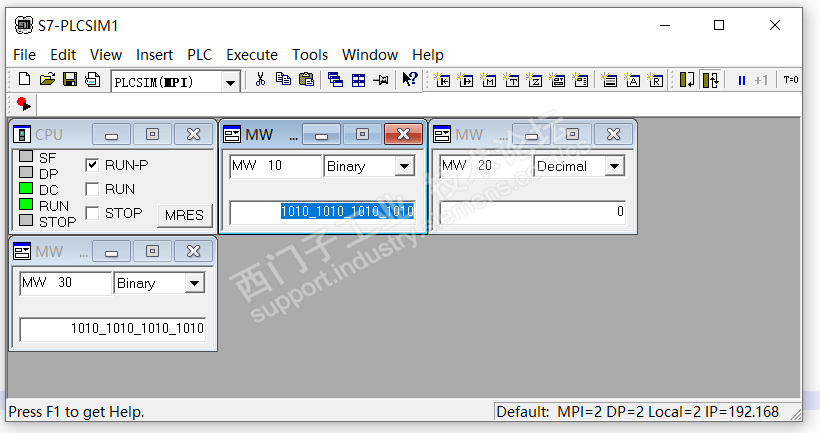Click the Cut scissors icon
Image resolution: width=820 pixels, height=433 pixels.
pyautogui.click(x=260, y=79)
